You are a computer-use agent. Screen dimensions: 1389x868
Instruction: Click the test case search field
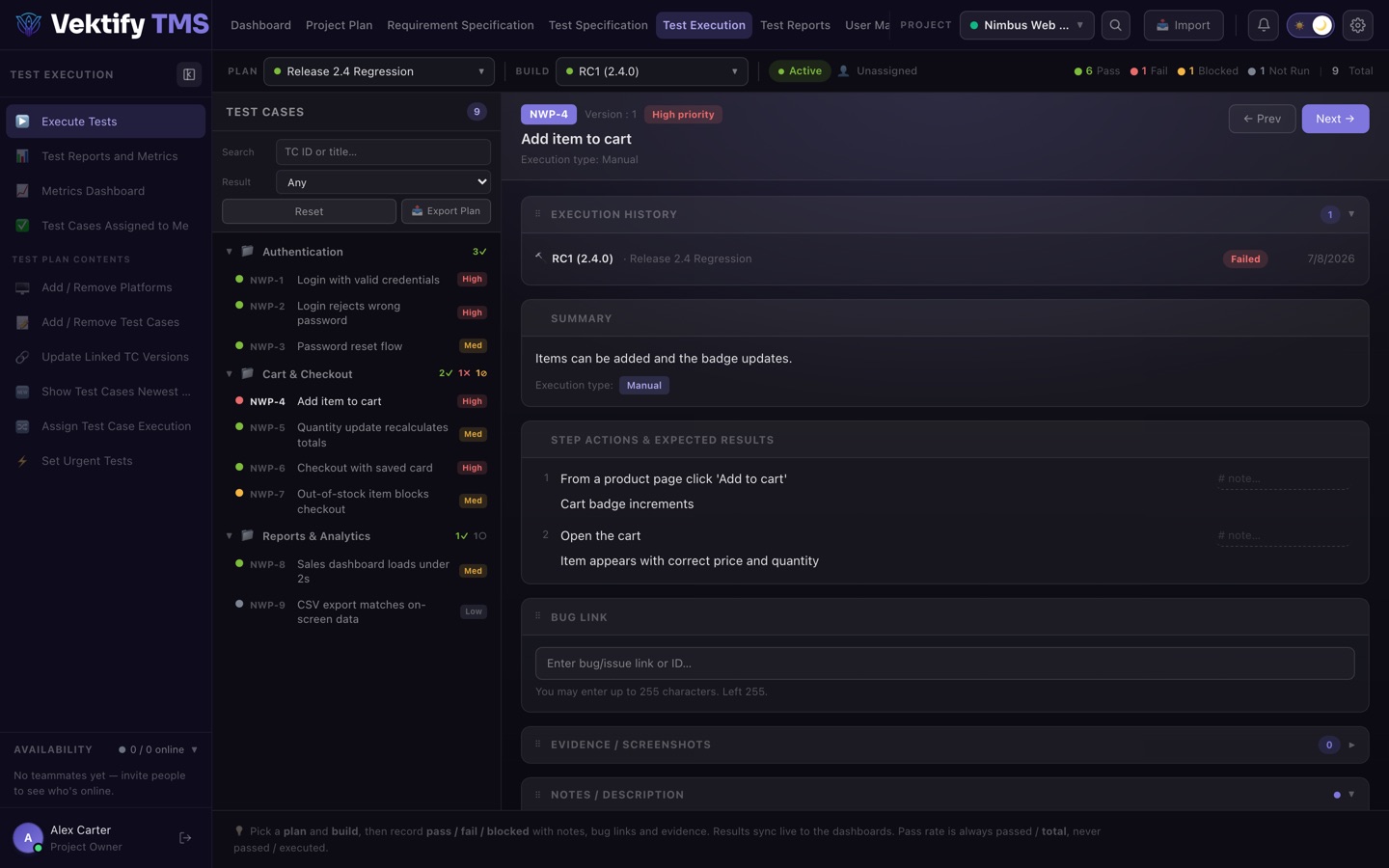point(383,152)
